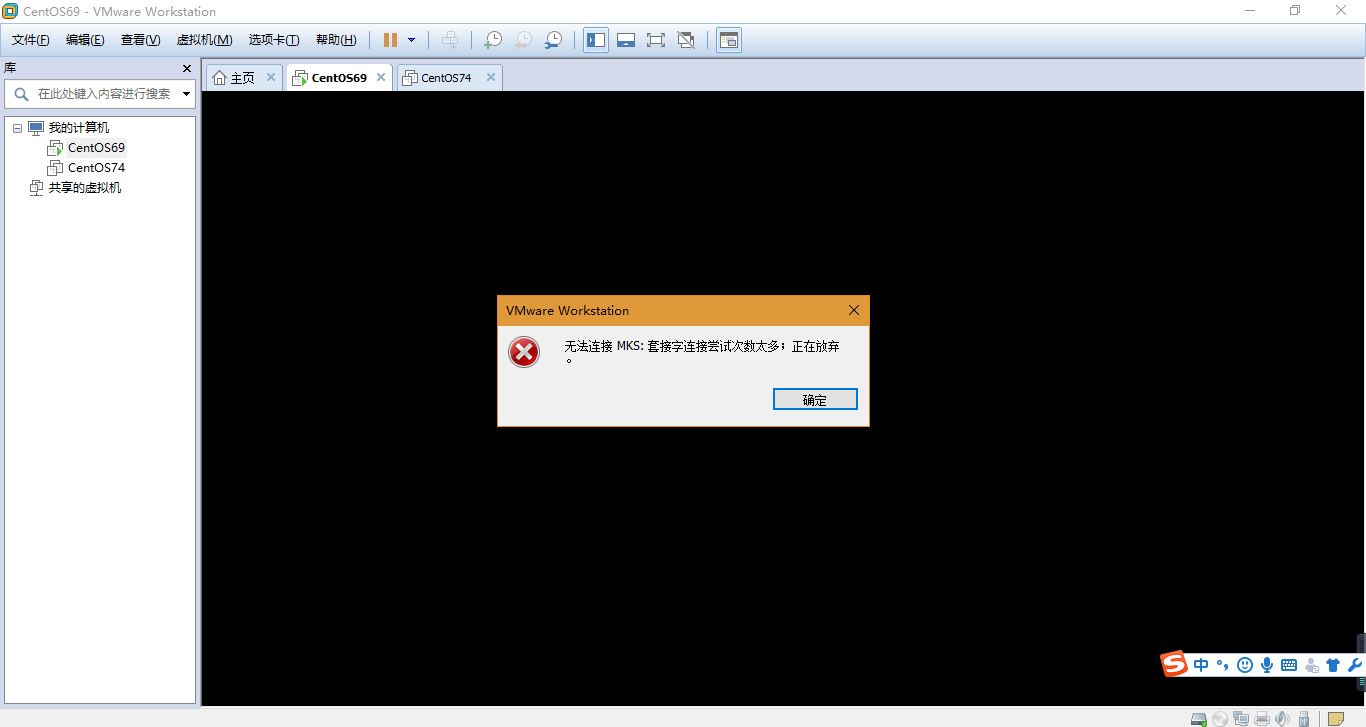This screenshot has width=1366, height=727.
Task: Click the send Ctrl+Alt+Del toolbar icon
Action: [x=450, y=40]
